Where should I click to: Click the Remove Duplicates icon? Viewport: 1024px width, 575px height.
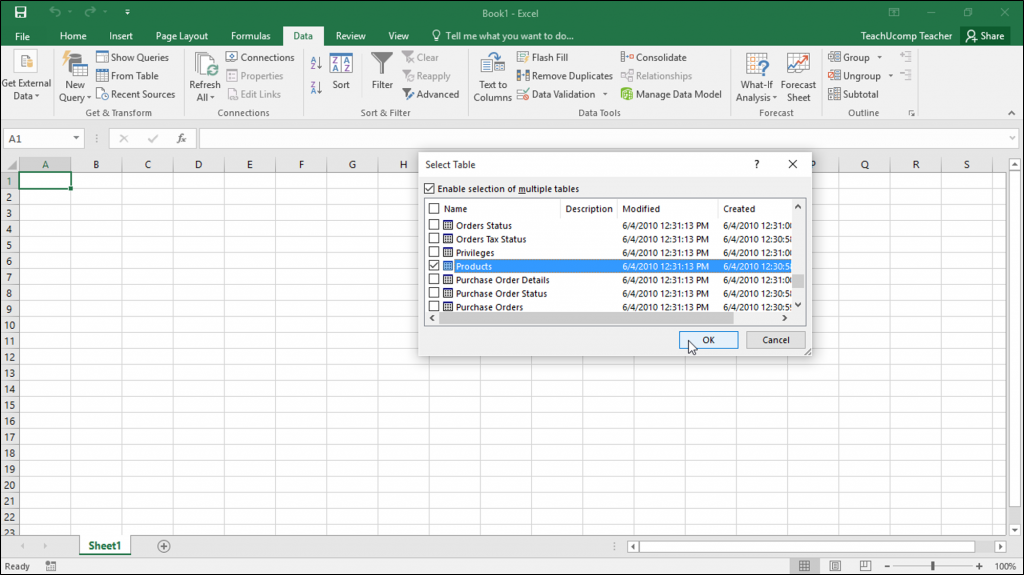(x=523, y=76)
